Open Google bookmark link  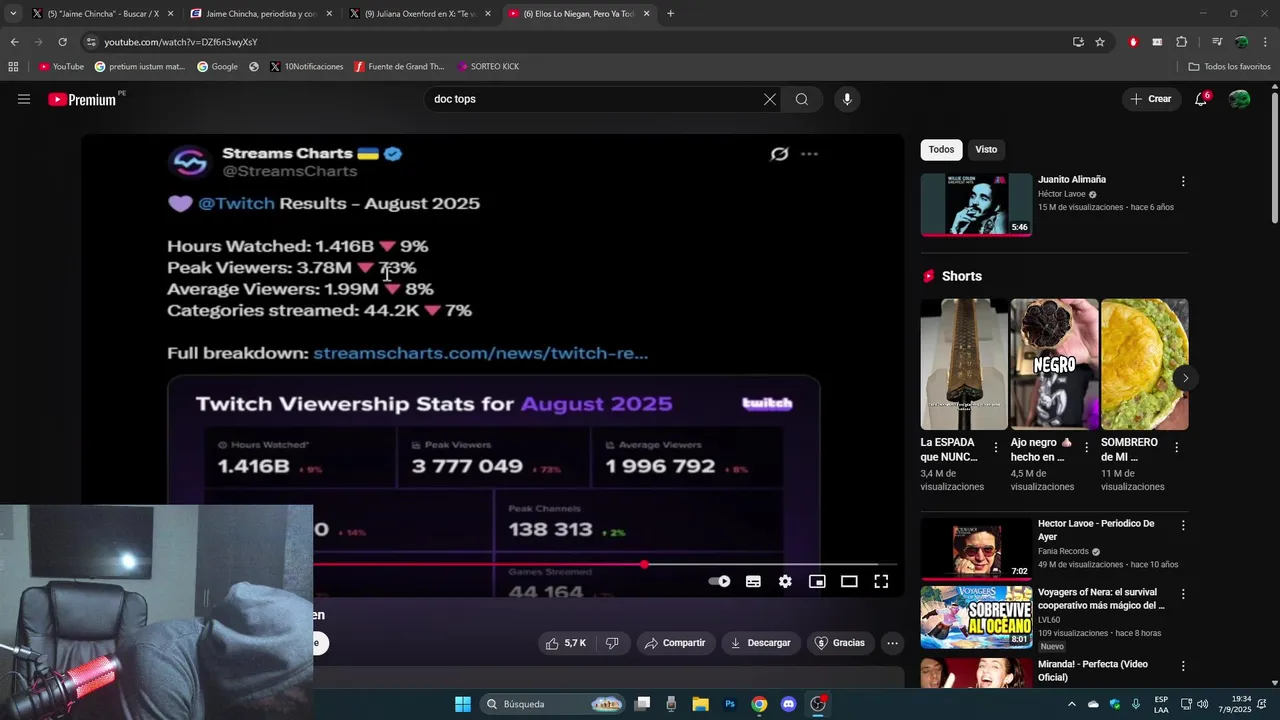217,66
